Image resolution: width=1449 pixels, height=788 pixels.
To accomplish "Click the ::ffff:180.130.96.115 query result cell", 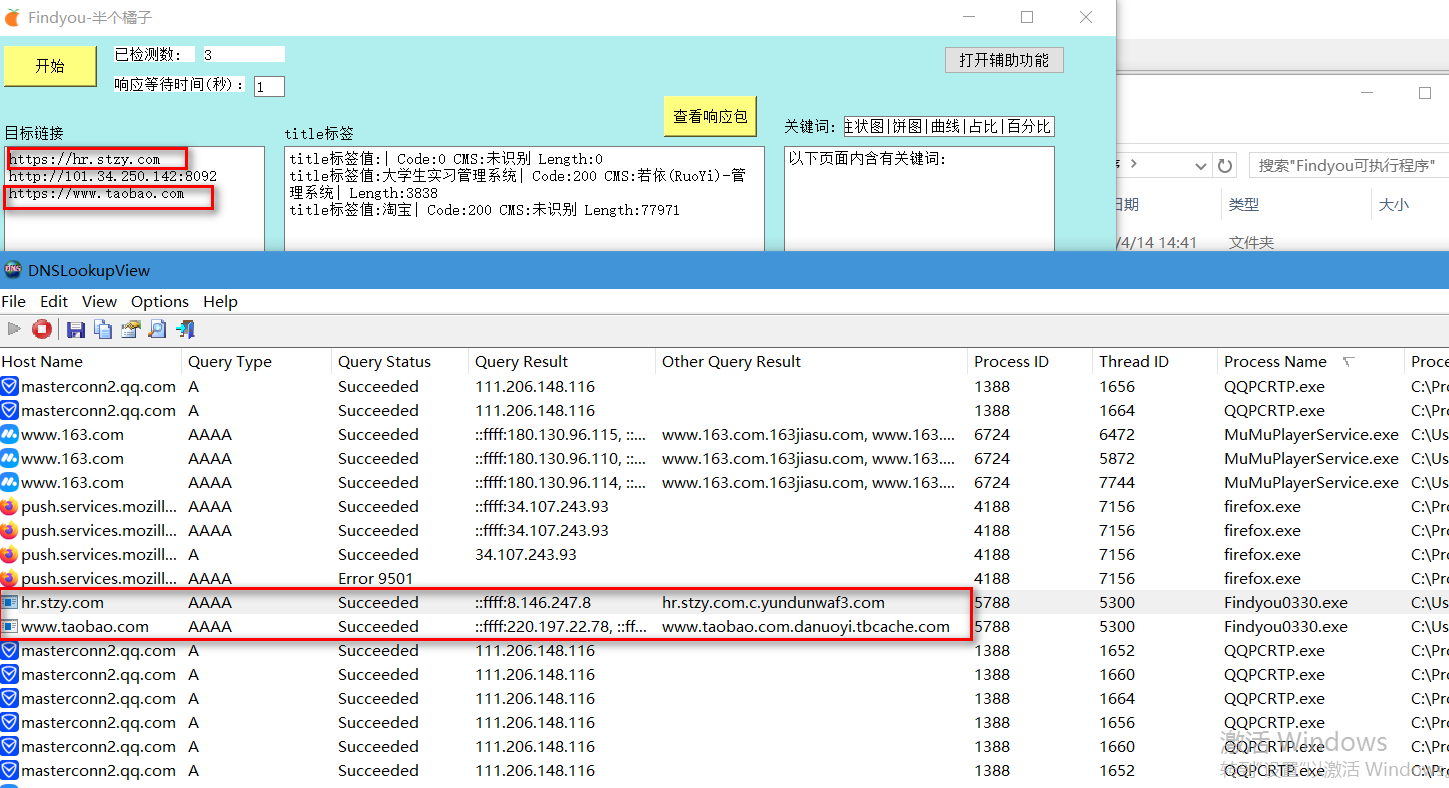I will 561,434.
